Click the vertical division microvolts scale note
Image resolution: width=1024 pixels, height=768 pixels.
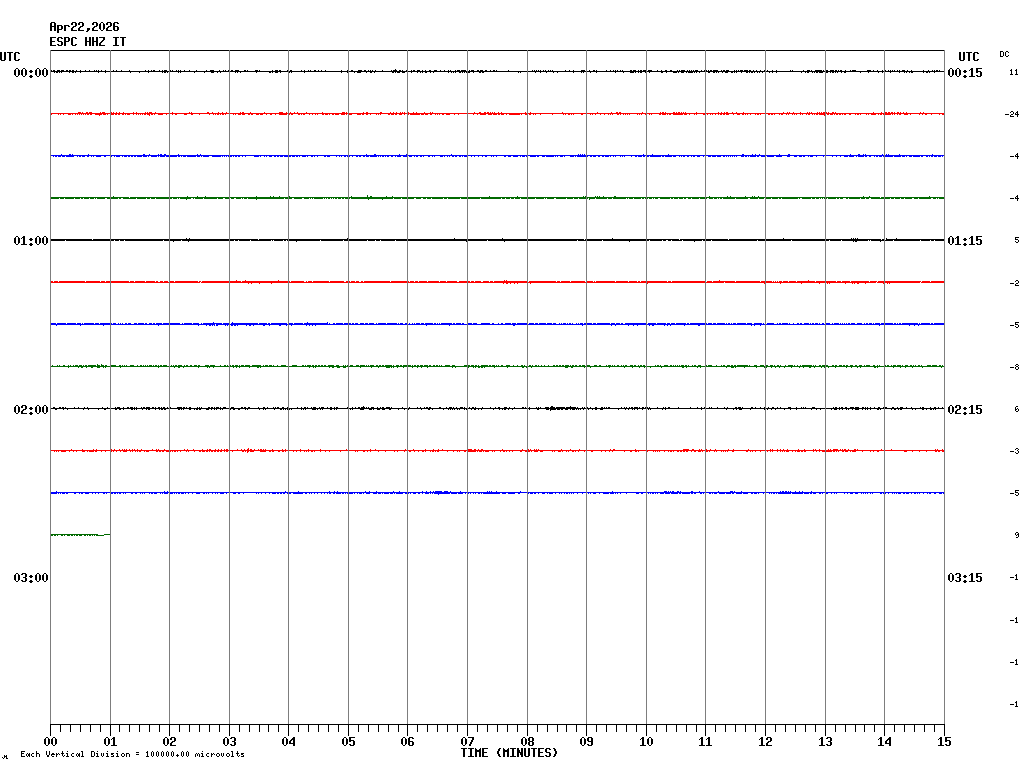(132, 754)
